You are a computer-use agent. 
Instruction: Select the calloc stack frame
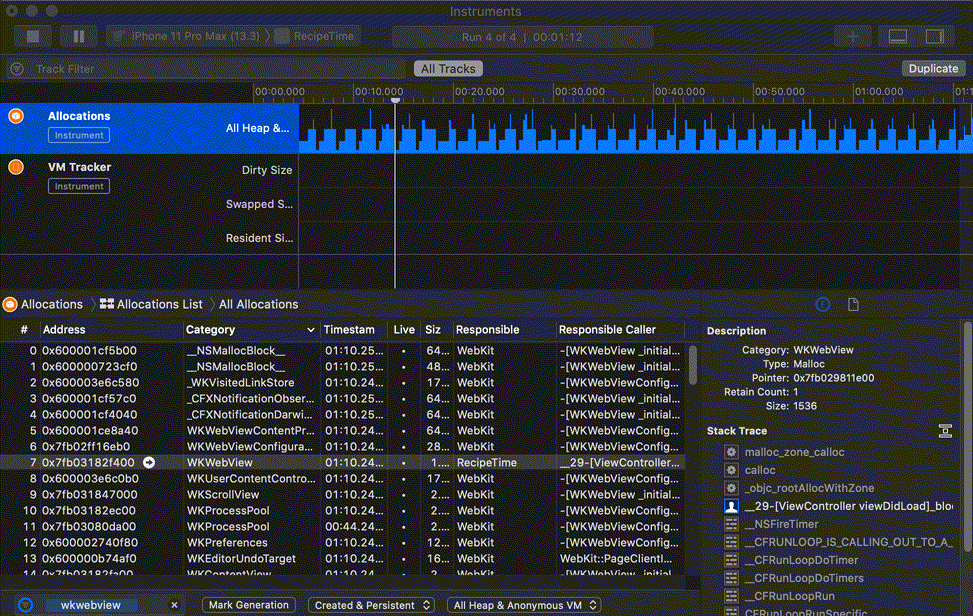[x=760, y=470]
